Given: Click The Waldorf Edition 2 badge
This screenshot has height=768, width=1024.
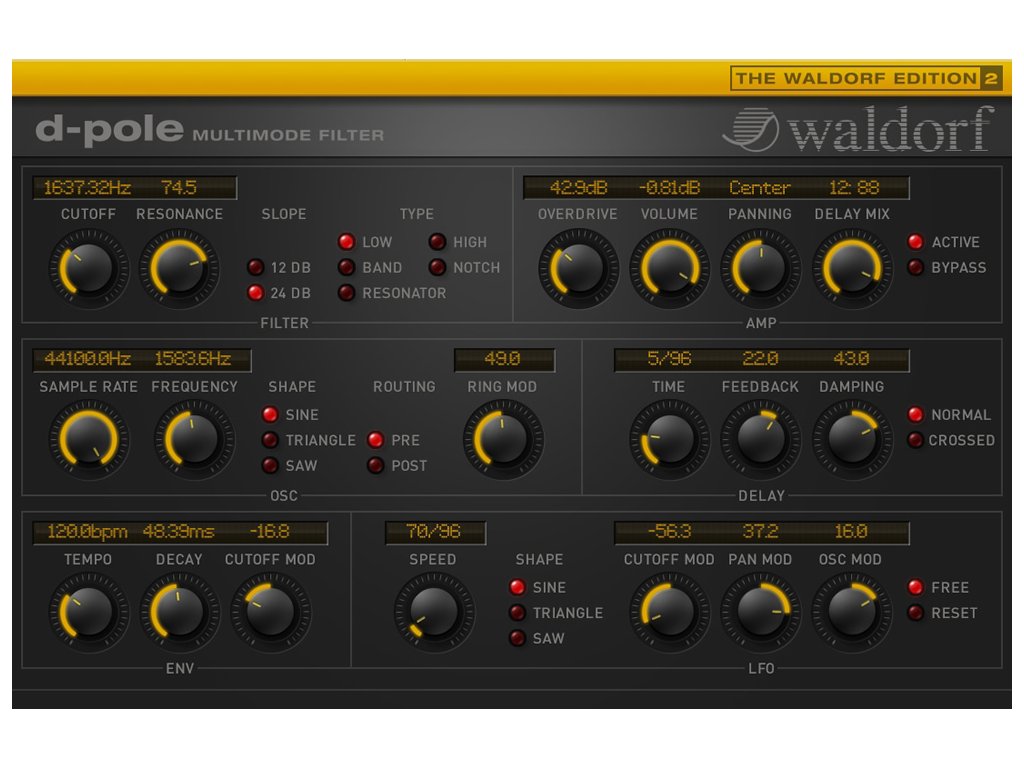Looking at the screenshot, I should tap(866, 78).
